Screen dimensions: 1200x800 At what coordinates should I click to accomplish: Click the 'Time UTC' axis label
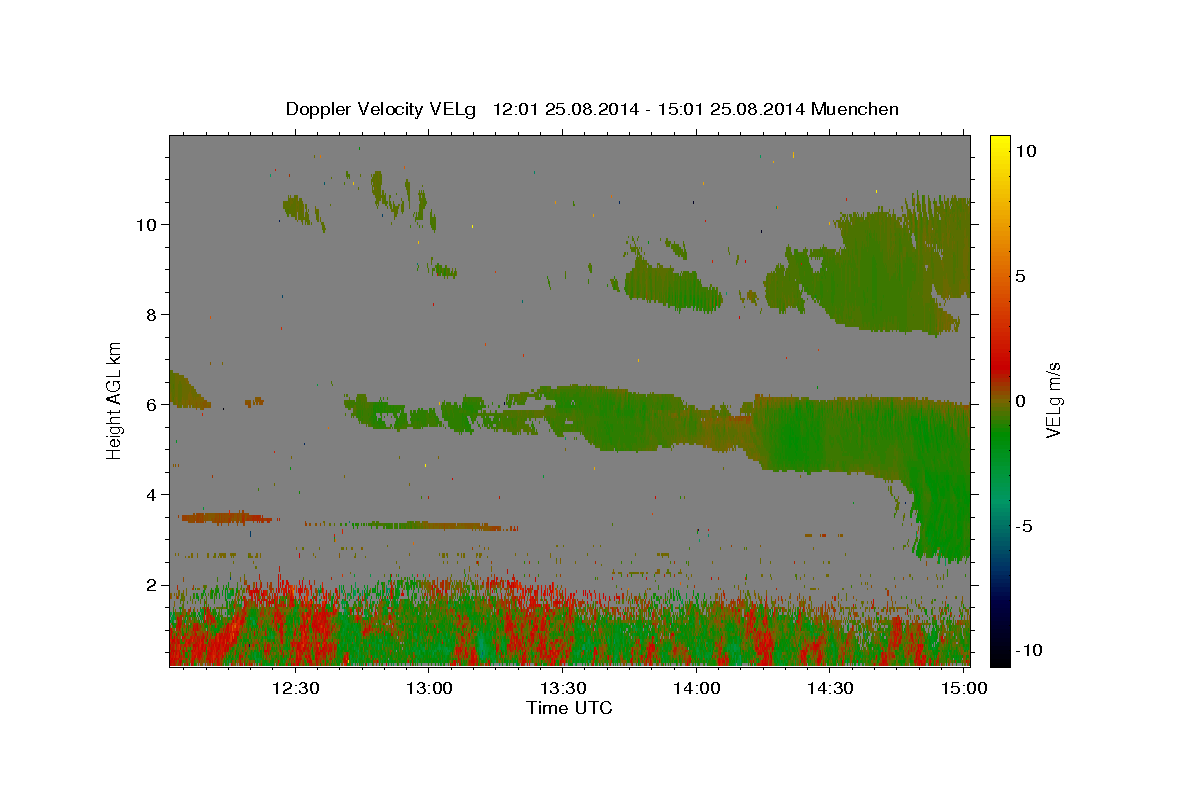(569, 708)
